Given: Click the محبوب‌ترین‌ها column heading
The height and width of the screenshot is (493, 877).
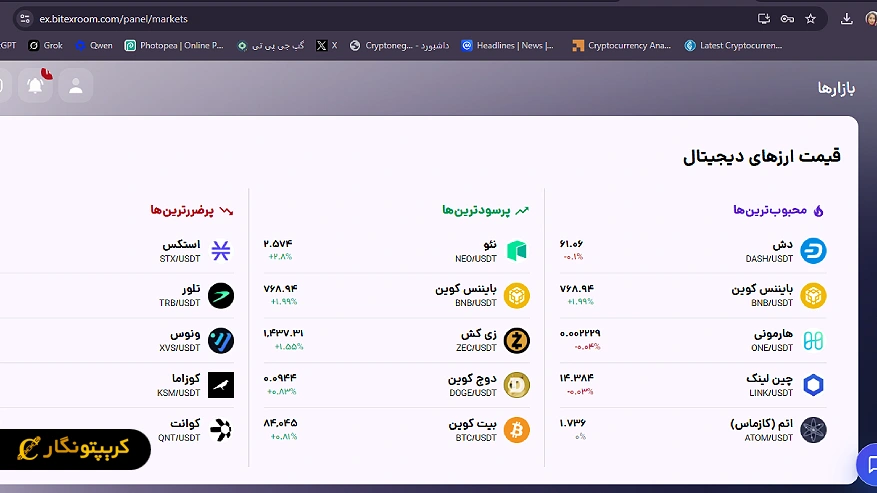Looking at the screenshot, I should click(x=770, y=210).
